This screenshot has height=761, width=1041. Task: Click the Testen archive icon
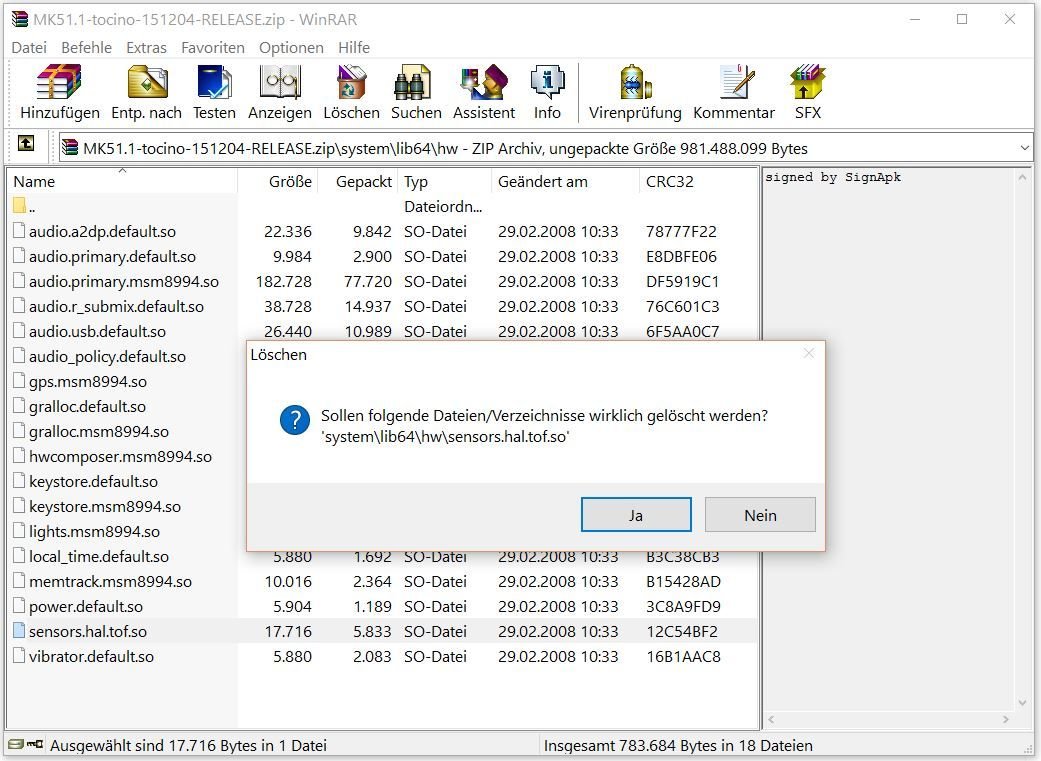click(214, 82)
